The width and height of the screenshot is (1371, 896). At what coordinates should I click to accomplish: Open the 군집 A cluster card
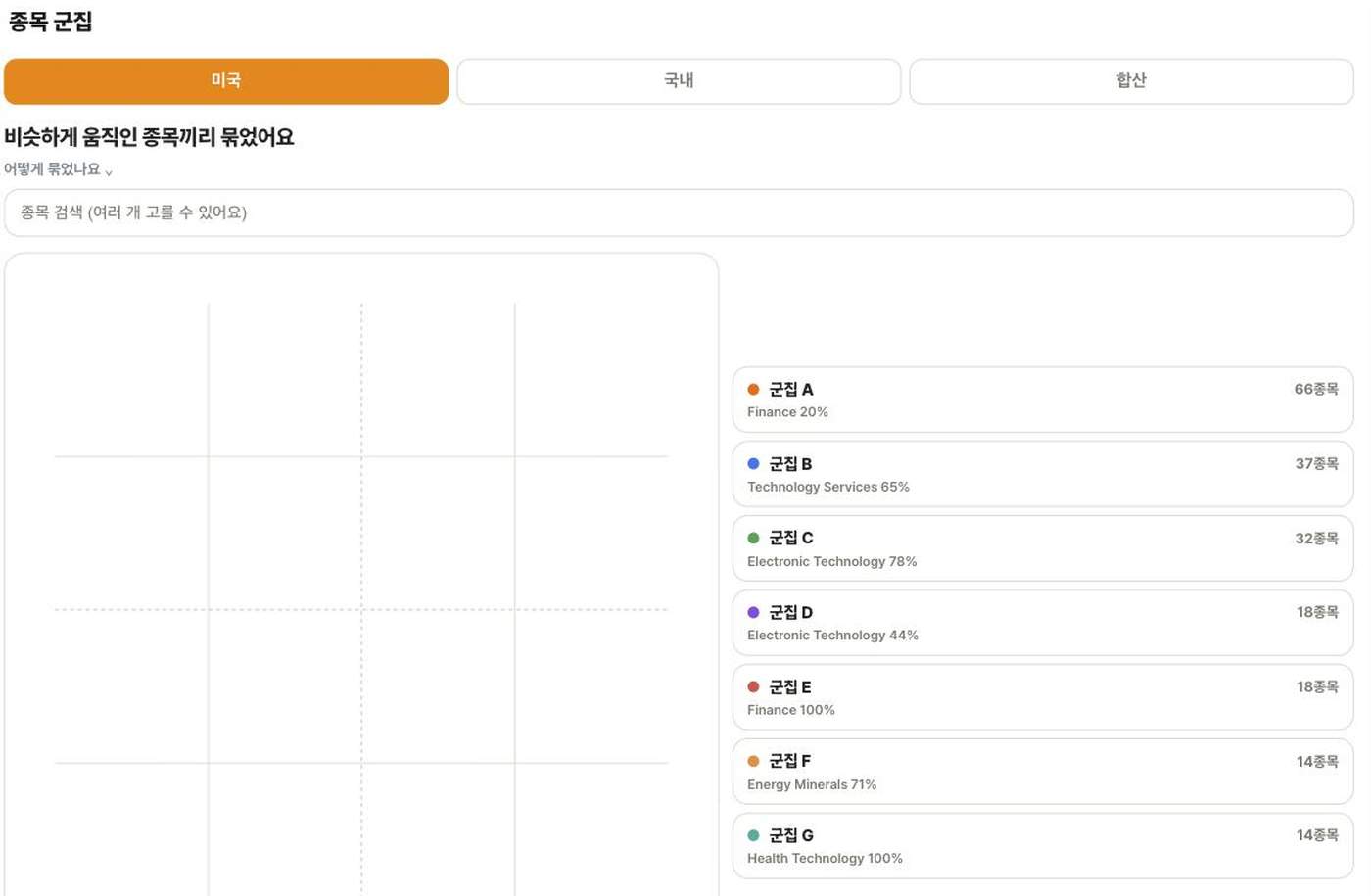(x=1043, y=400)
